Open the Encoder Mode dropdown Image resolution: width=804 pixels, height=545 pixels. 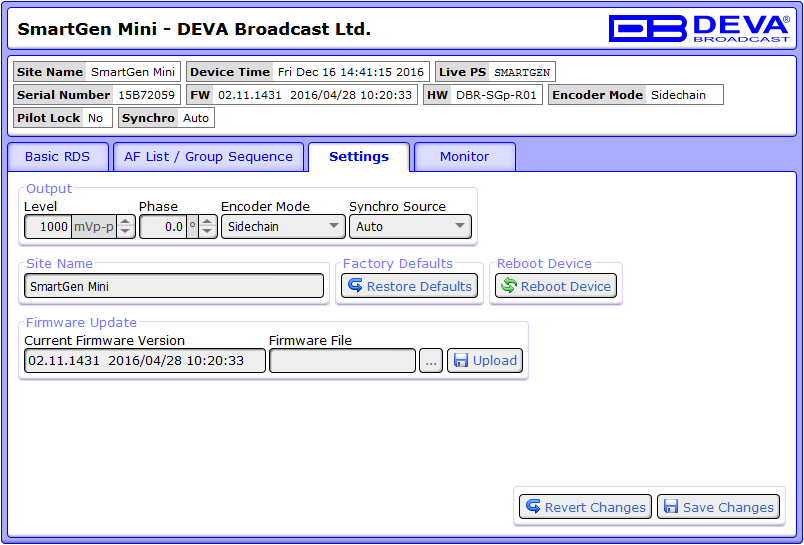(x=283, y=227)
